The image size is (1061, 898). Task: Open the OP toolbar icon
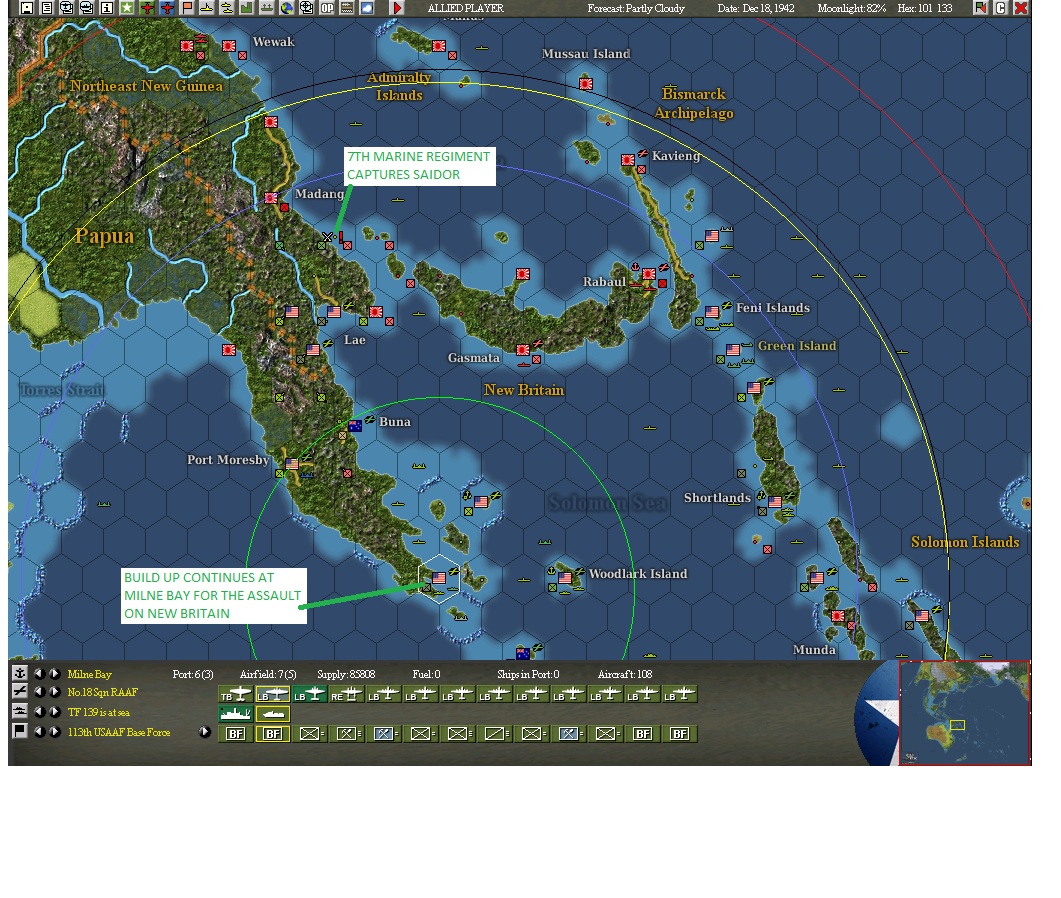click(x=327, y=8)
